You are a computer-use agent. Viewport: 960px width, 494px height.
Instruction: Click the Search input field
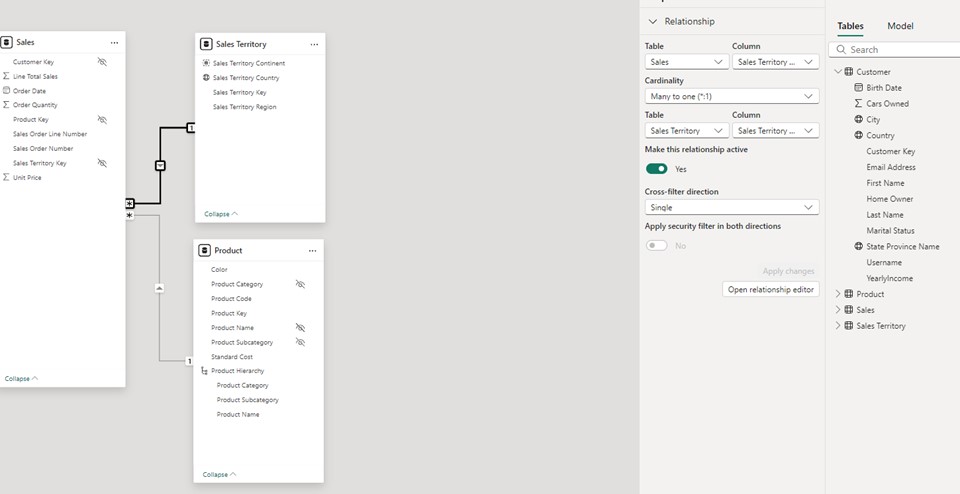900,49
